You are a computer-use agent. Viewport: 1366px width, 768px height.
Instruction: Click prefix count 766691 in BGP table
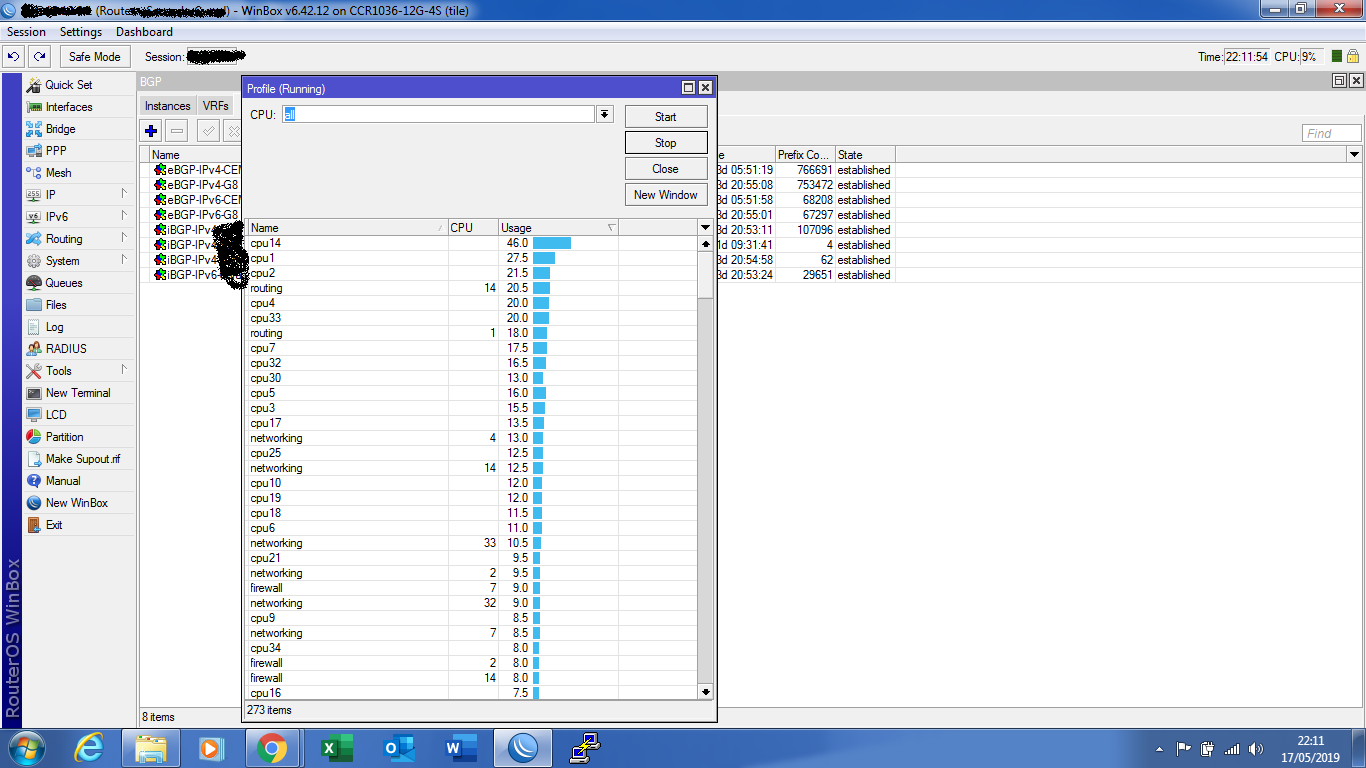coord(815,170)
